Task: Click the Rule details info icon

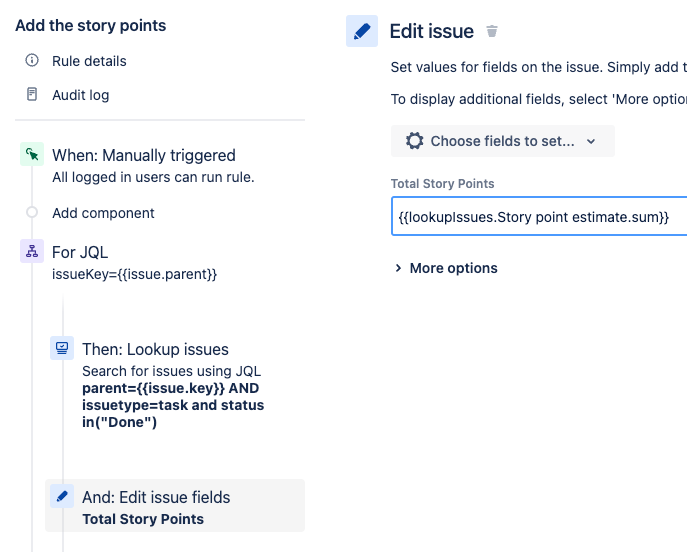Action: (32, 61)
